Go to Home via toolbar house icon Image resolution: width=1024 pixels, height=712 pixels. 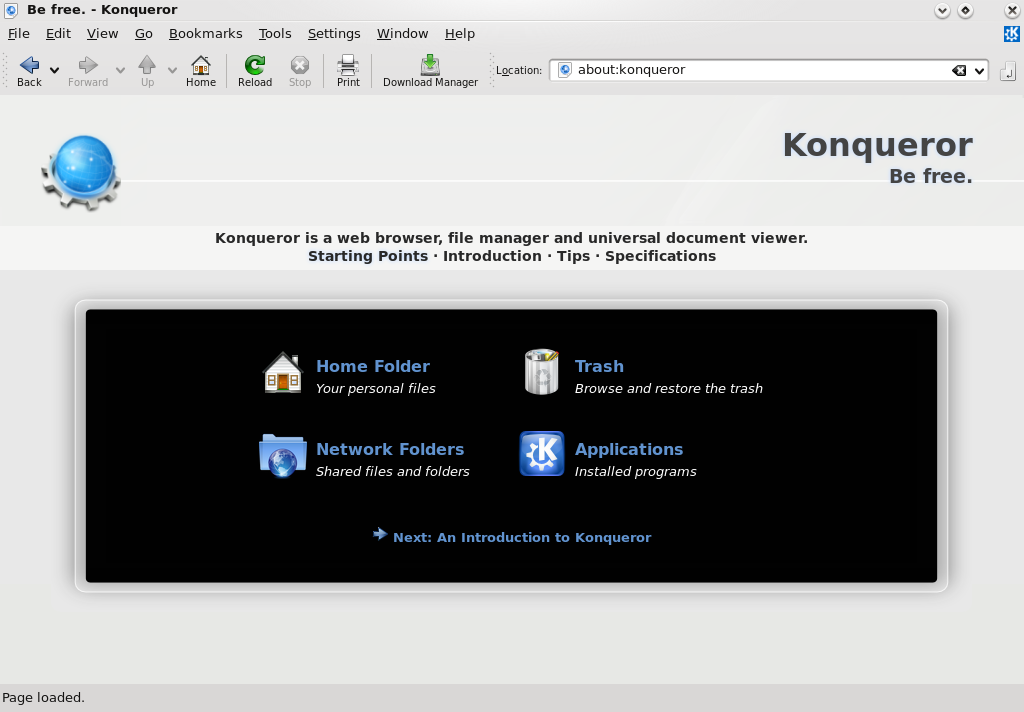(200, 65)
